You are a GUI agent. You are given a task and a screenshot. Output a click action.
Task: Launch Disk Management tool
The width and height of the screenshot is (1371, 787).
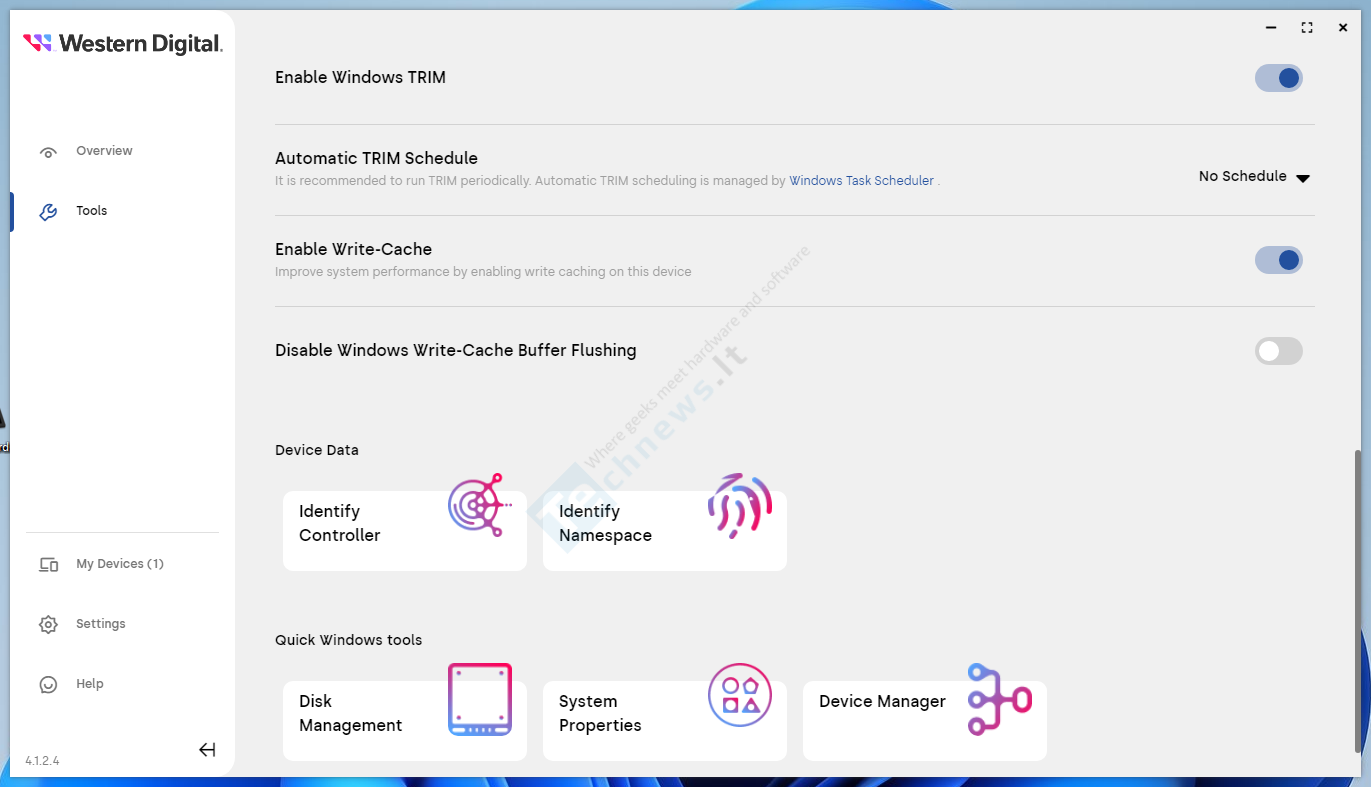click(x=405, y=721)
